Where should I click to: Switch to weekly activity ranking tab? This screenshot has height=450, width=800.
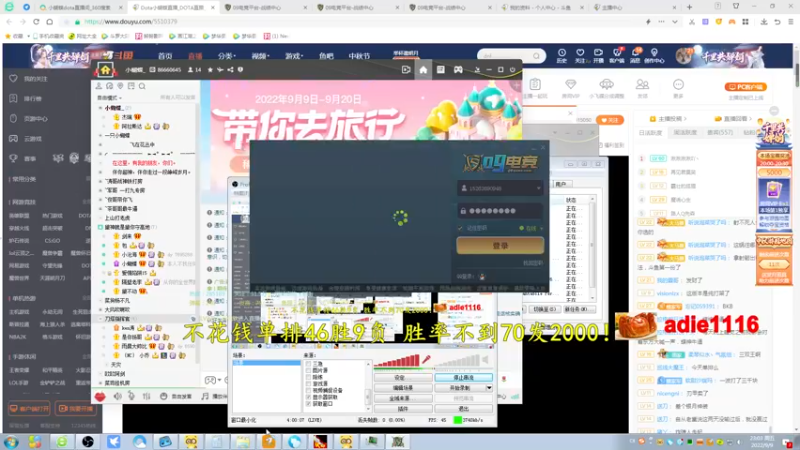pyautogui.click(x=685, y=133)
